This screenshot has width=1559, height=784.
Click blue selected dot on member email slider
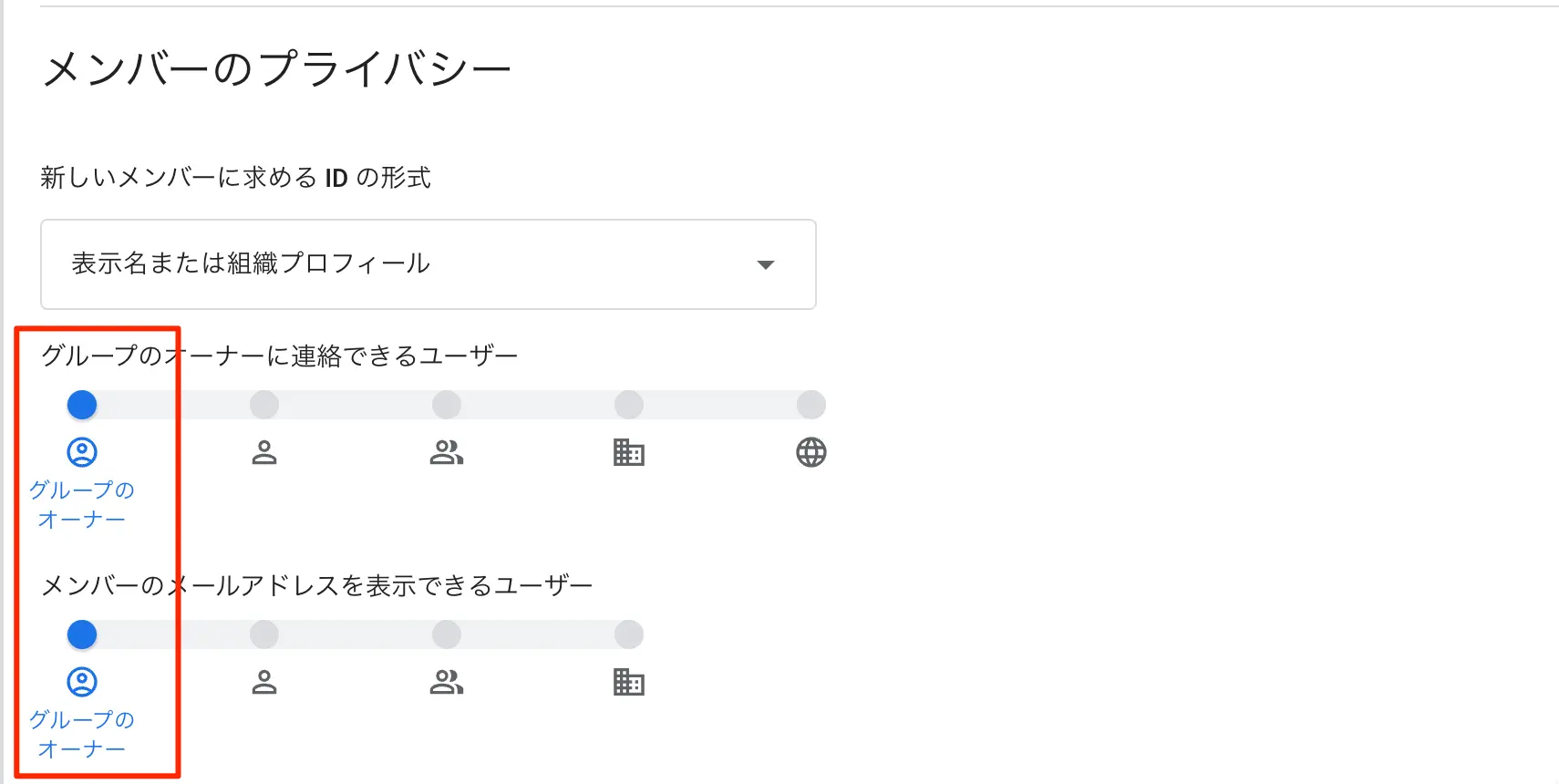tap(82, 634)
